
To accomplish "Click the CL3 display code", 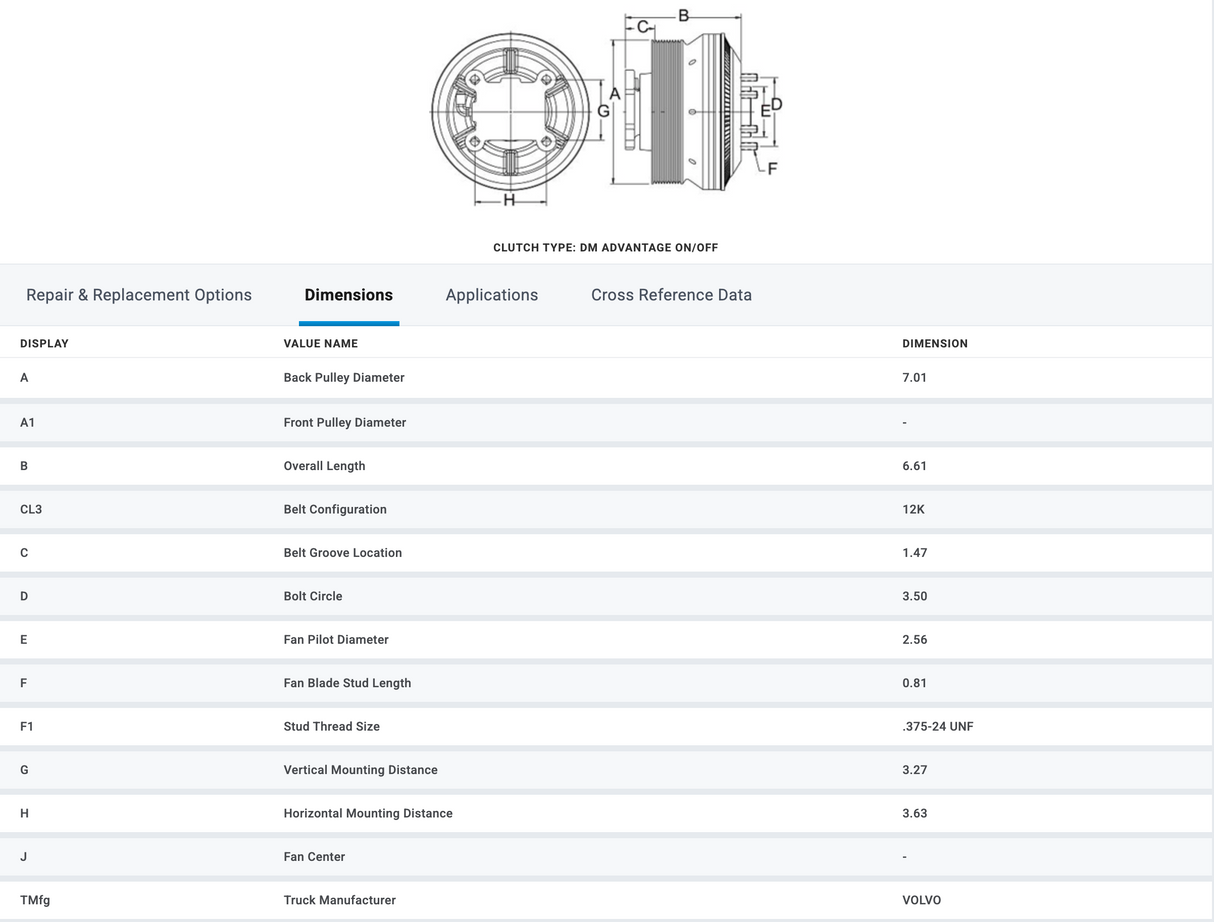I will (31, 509).
